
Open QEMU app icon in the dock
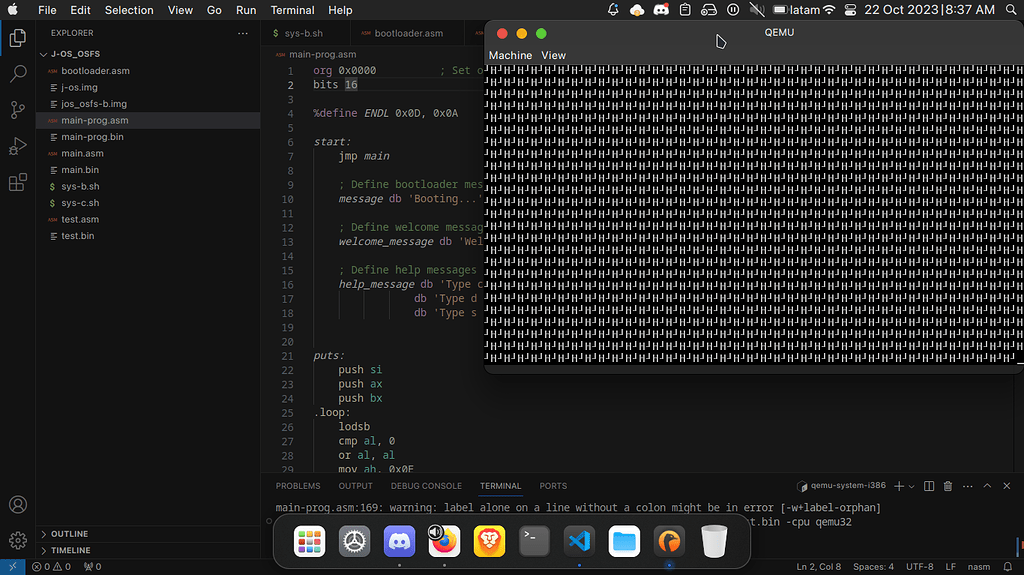[x=669, y=541]
